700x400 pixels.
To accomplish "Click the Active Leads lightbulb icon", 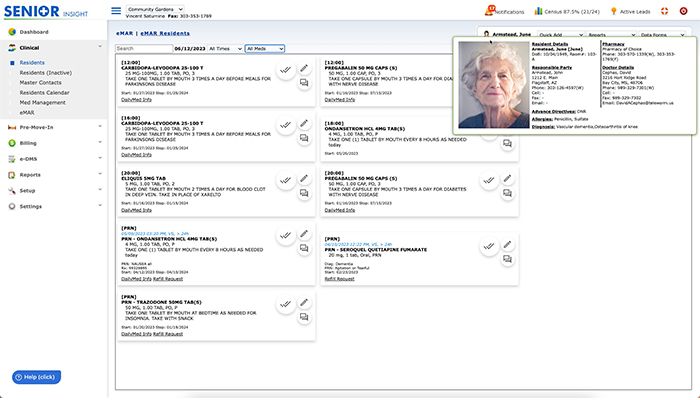I will tap(613, 11).
